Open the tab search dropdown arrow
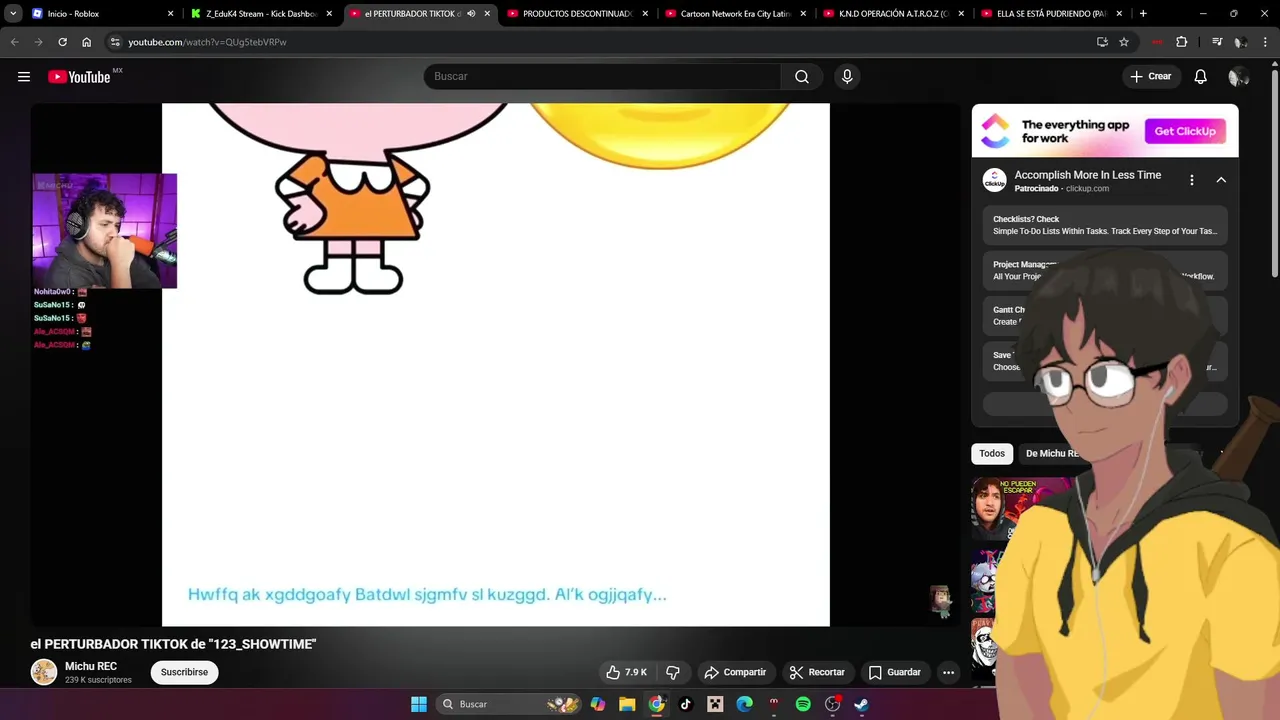1280x720 pixels. pyautogui.click(x=13, y=14)
